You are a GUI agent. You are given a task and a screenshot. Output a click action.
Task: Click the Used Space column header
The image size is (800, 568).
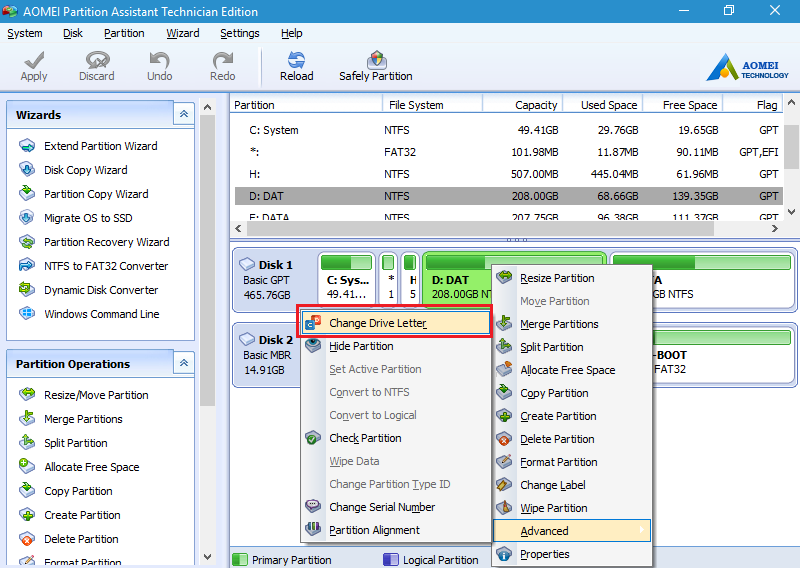(602, 105)
